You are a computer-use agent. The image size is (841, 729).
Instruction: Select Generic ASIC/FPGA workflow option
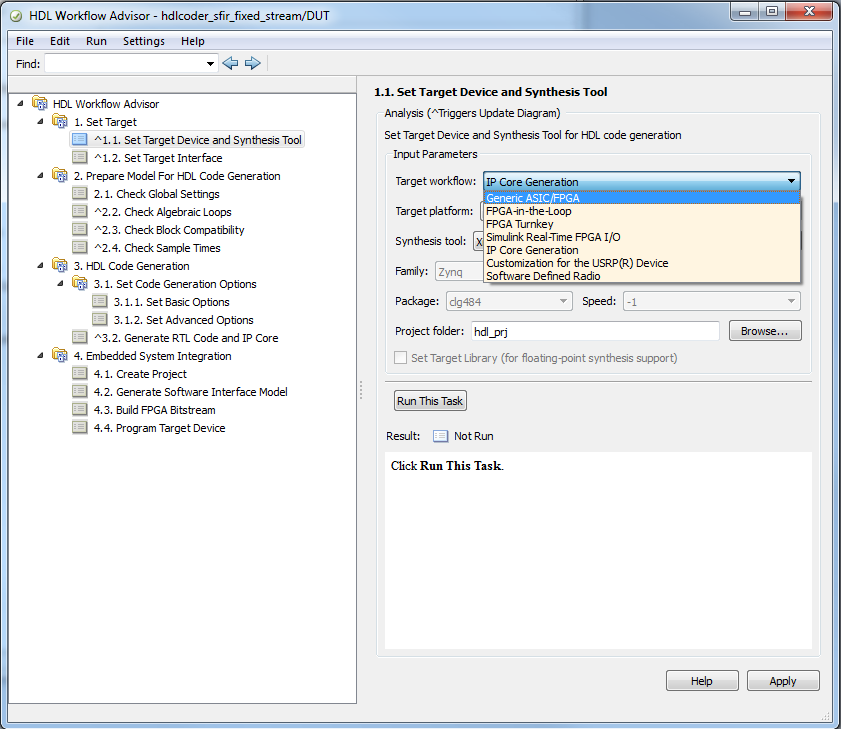click(x=641, y=198)
